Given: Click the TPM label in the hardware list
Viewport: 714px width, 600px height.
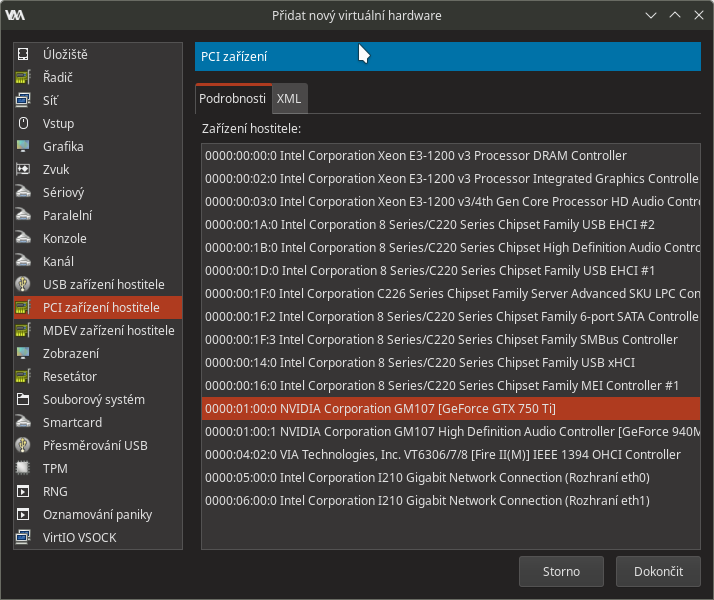Looking at the screenshot, I should coord(55,468).
